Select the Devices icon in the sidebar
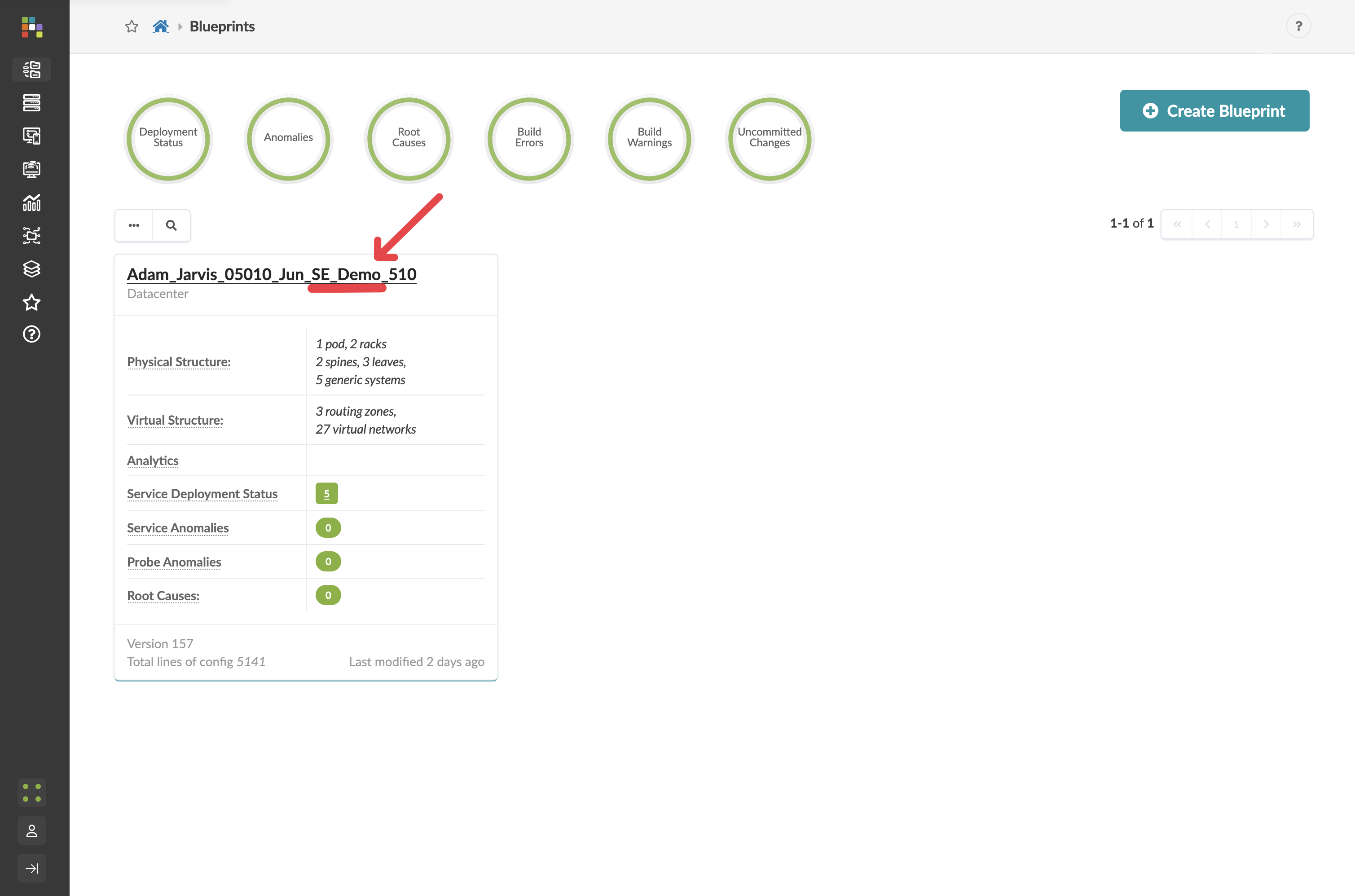Screen dimensions: 1355x896 tap(31, 103)
